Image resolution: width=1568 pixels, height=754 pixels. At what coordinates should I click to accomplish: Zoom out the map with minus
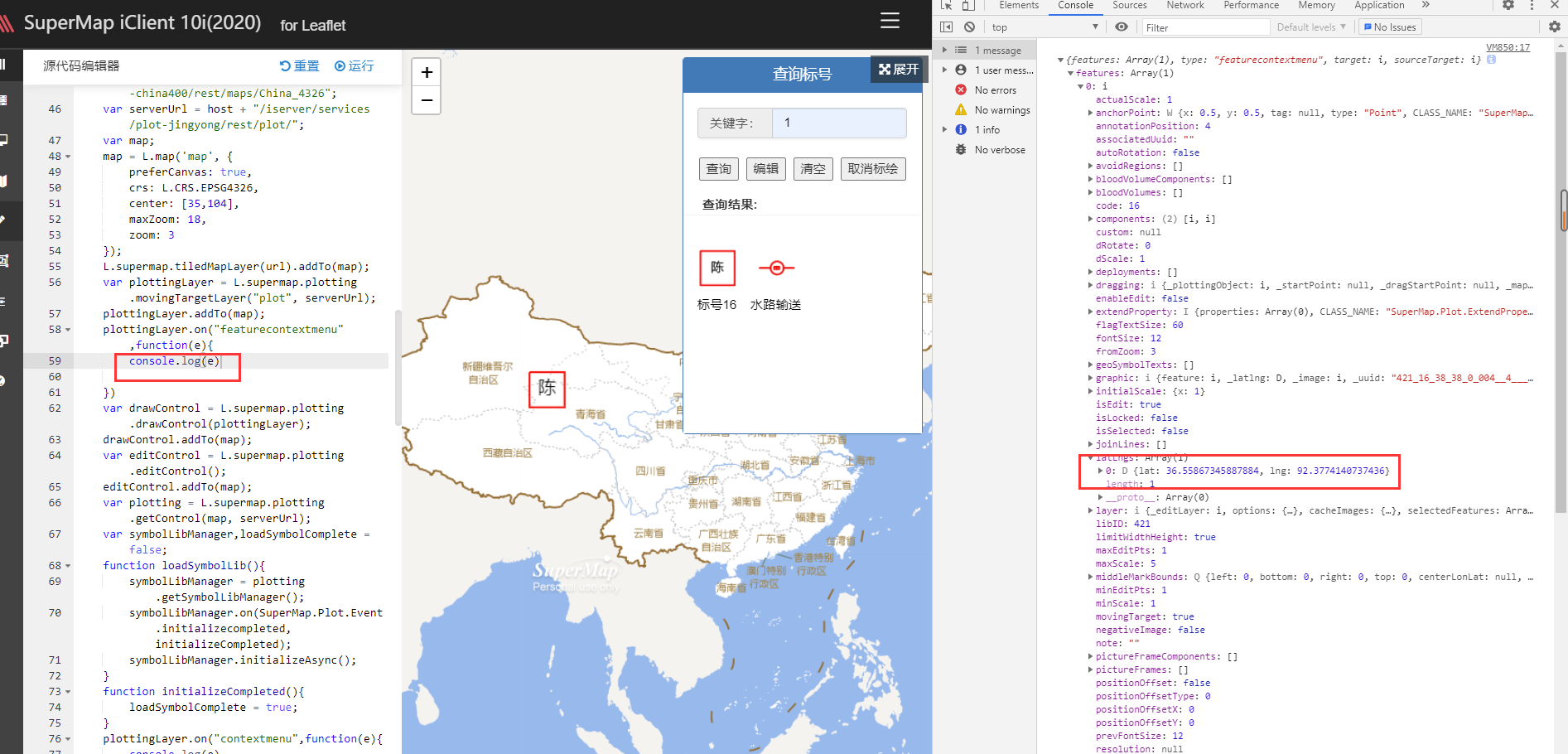(x=427, y=100)
